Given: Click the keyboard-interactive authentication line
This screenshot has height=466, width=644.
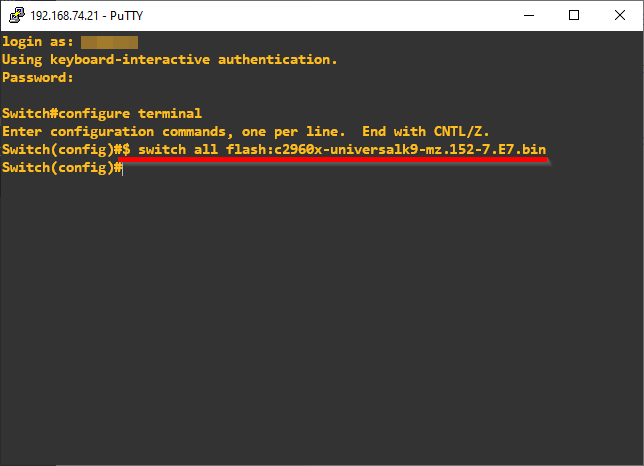Looking at the screenshot, I should [x=169, y=59].
